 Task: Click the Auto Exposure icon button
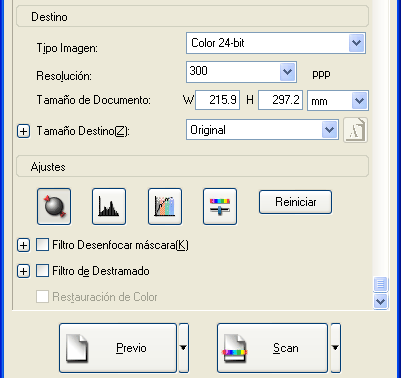coord(54,206)
